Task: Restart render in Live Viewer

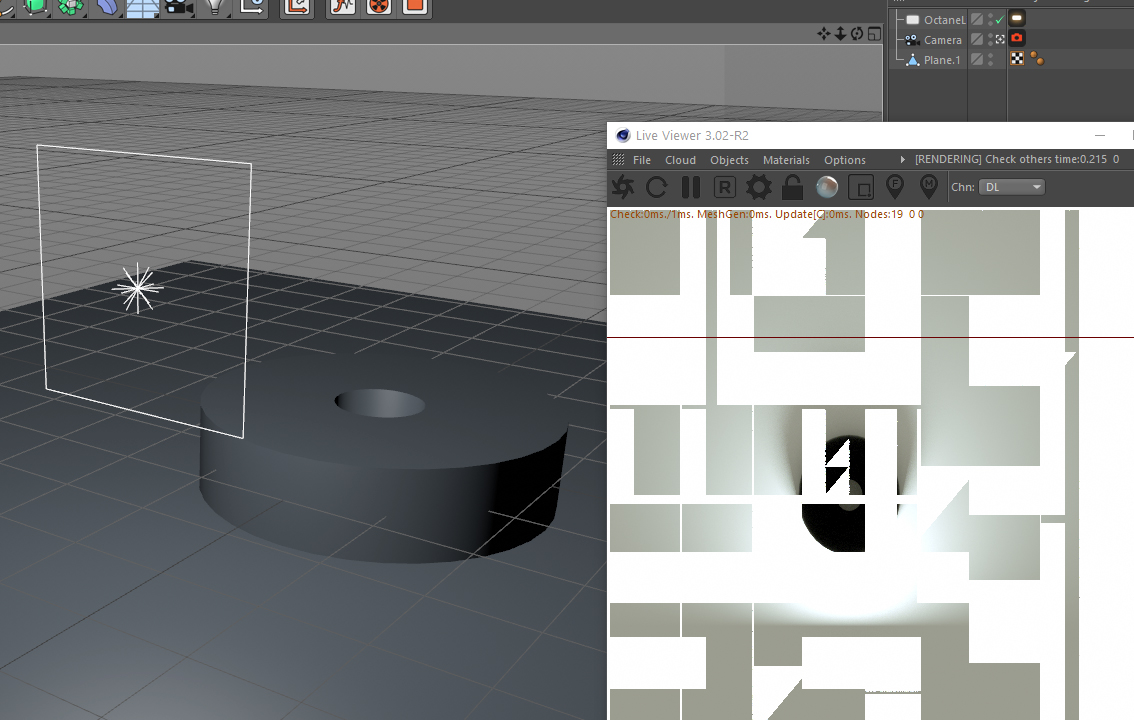Action: pyautogui.click(x=657, y=187)
